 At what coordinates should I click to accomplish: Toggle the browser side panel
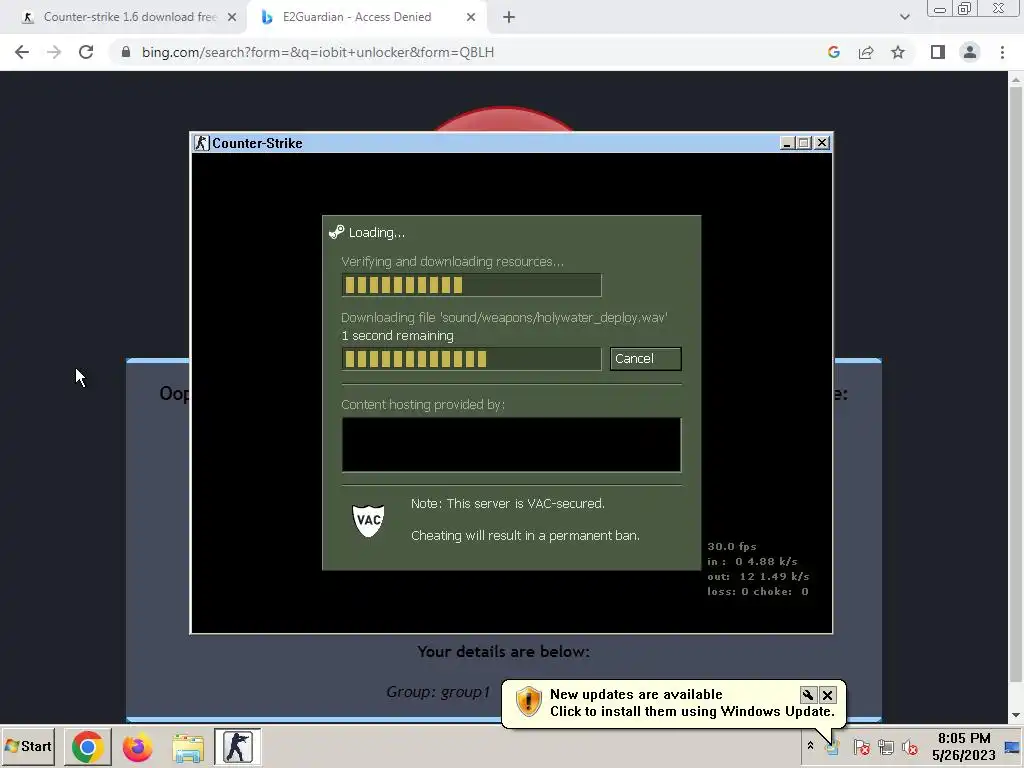click(938, 52)
